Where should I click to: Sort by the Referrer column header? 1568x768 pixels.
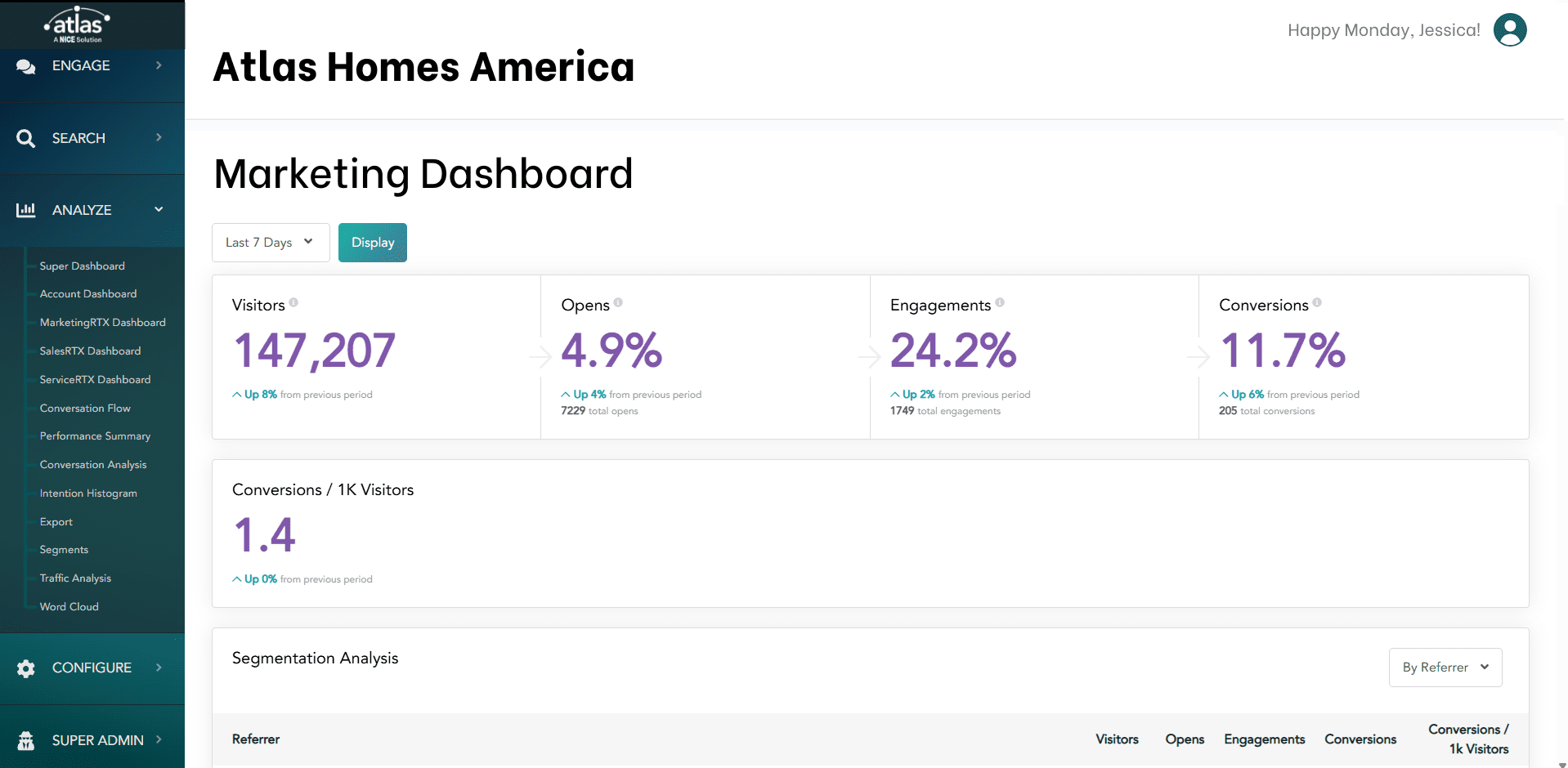pyautogui.click(x=256, y=739)
